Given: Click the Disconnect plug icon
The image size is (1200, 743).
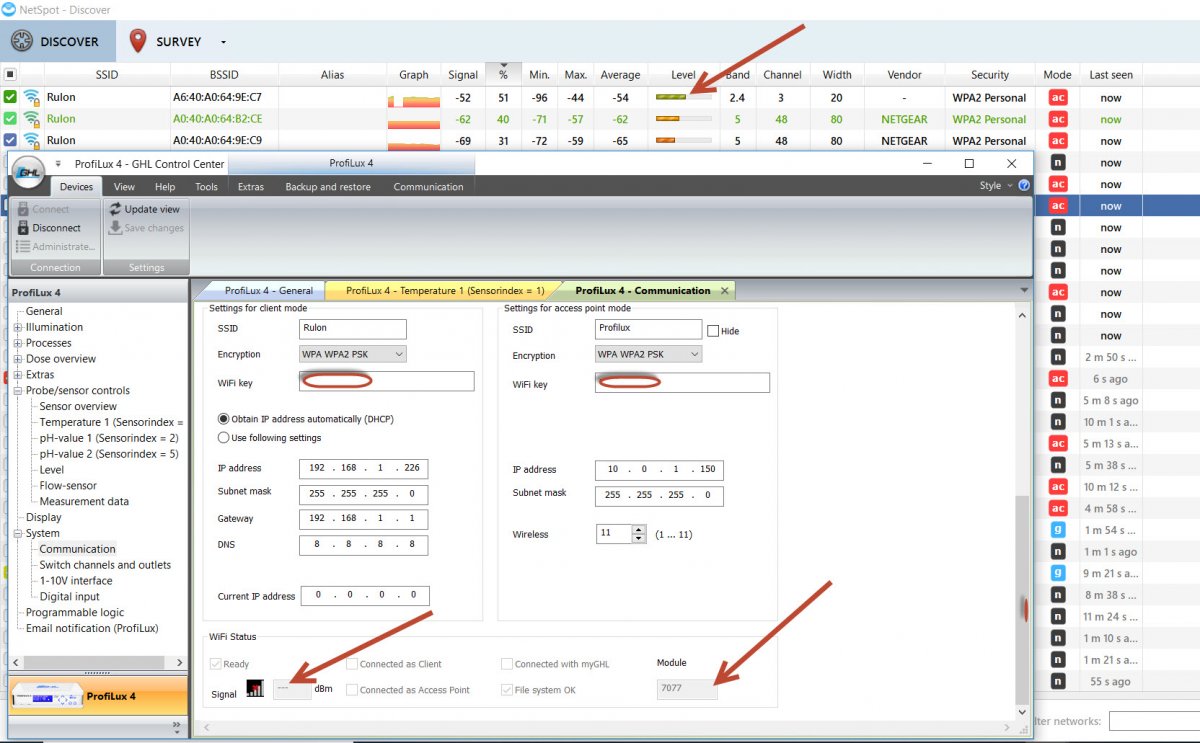Looking at the screenshot, I should 23,228.
